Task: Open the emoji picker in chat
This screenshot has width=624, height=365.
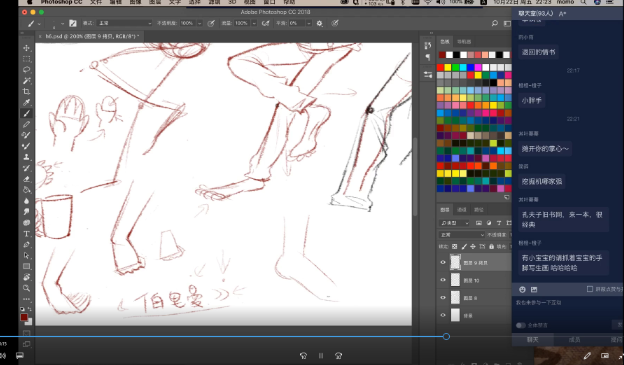Action: coord(523,289)
